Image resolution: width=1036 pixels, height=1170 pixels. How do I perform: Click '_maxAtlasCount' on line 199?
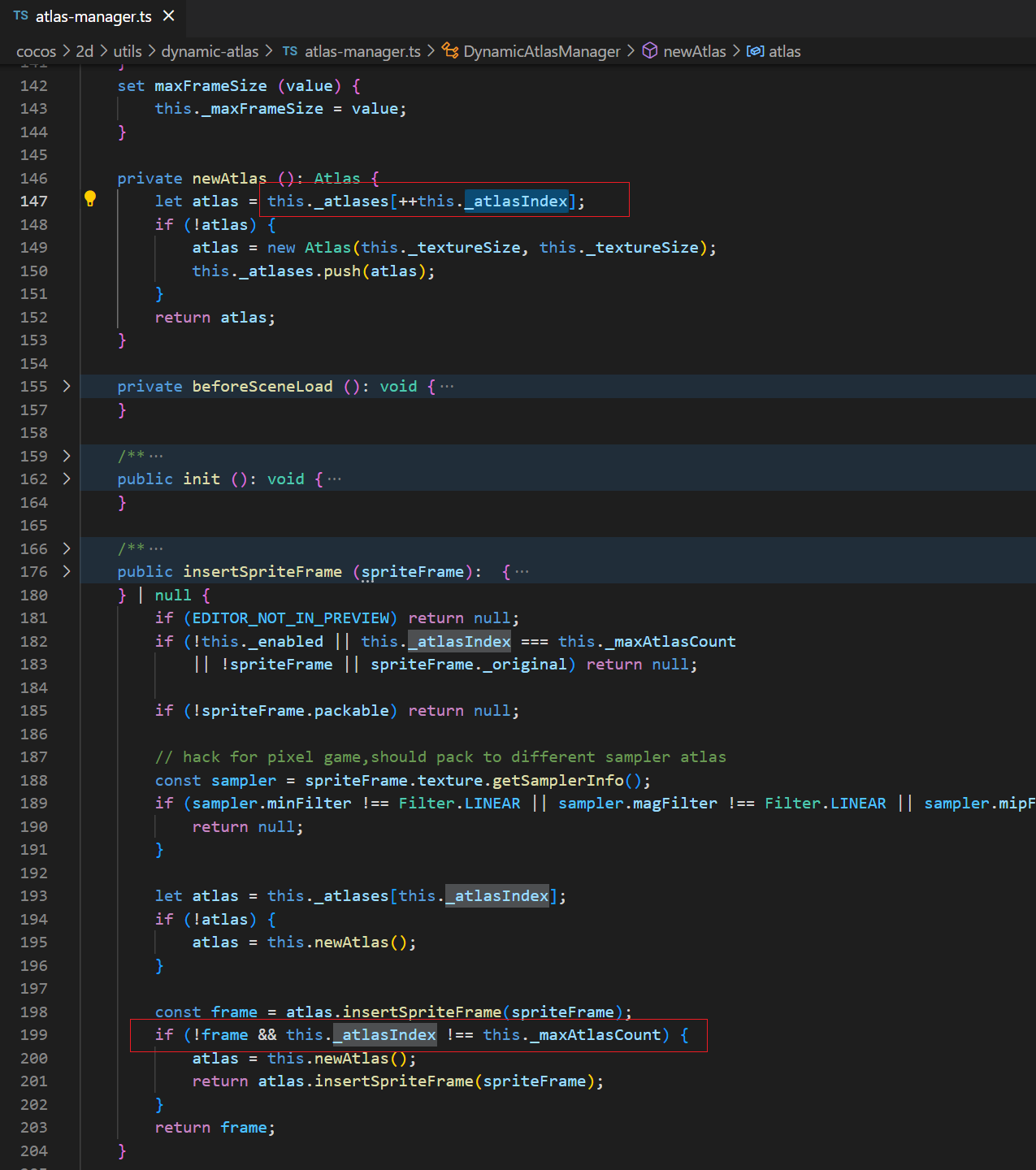596,1034
